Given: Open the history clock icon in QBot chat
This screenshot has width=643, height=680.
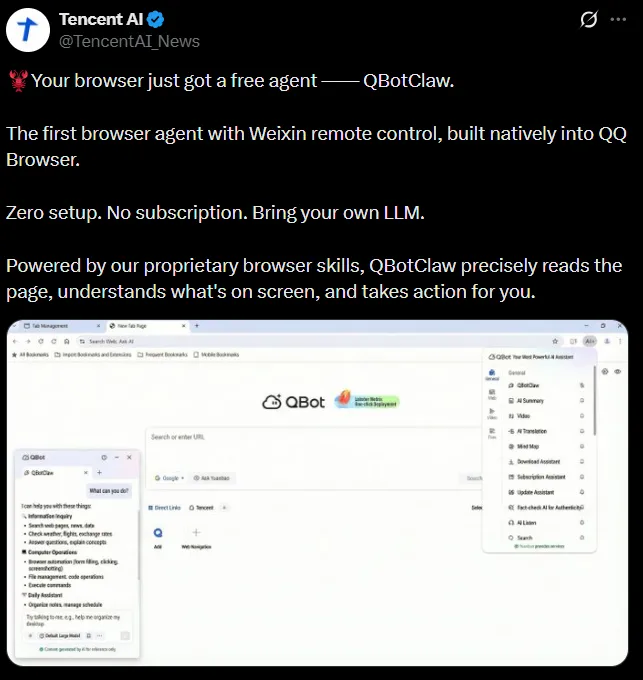Looking at the screenshot, I should 104,457.
